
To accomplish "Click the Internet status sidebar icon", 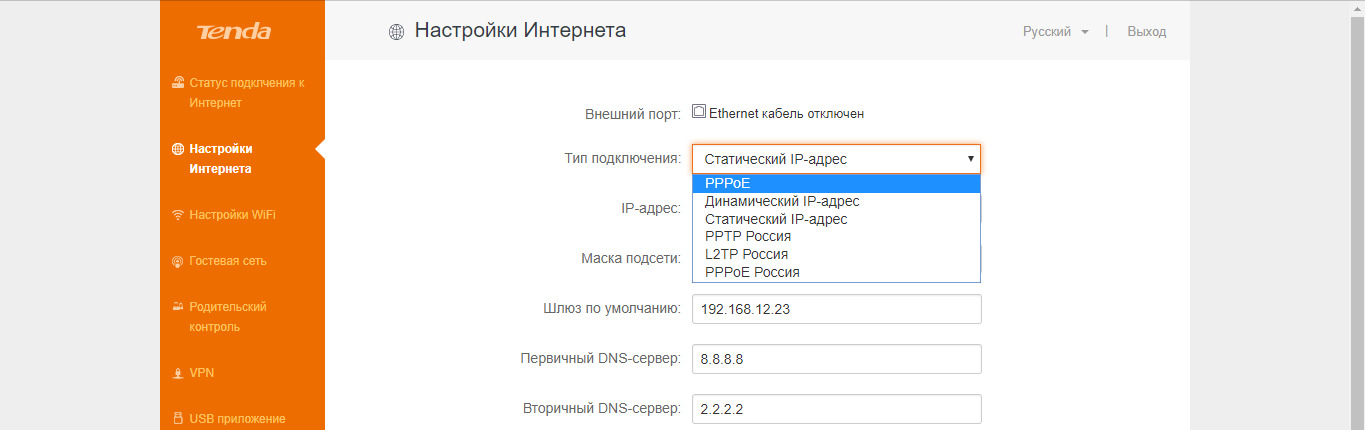I will click(x=177, y=83).
